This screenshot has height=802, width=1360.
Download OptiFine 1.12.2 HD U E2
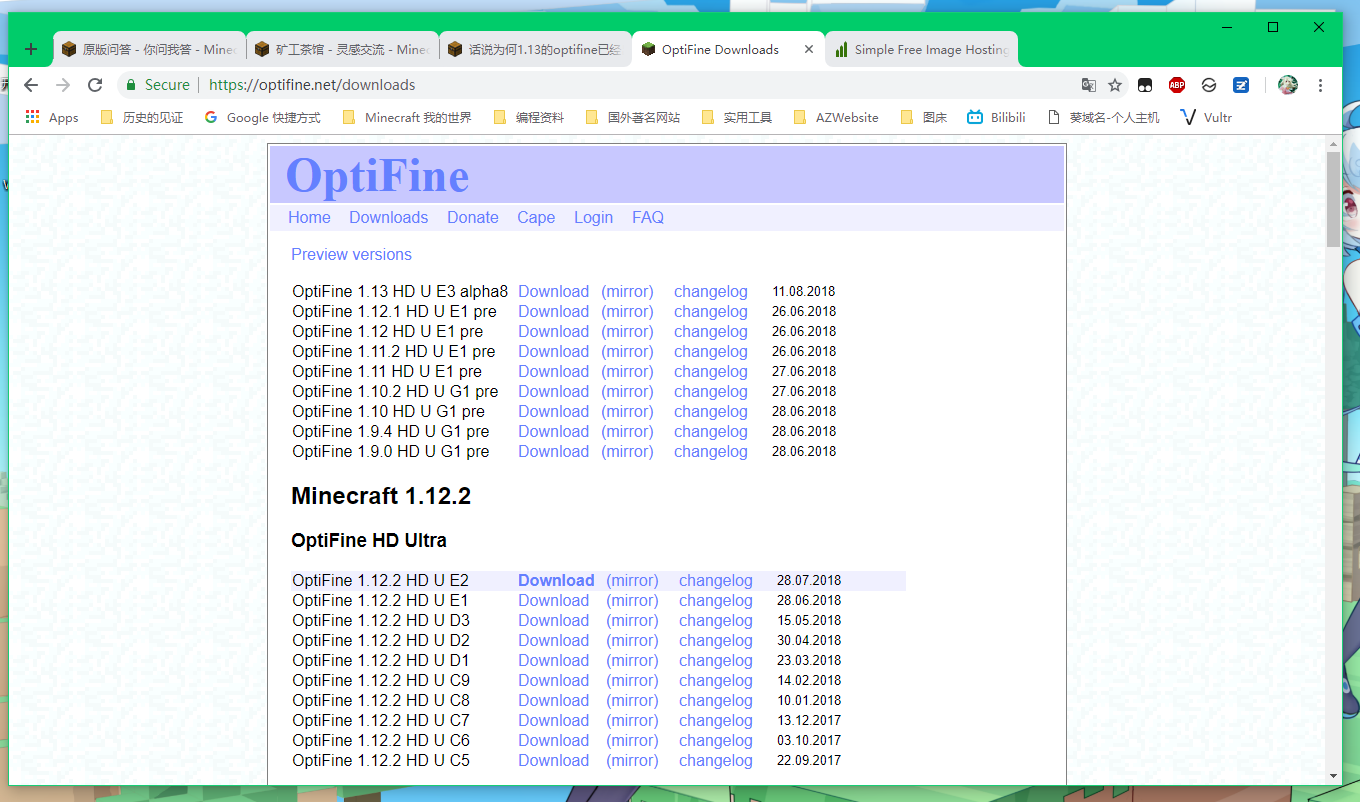[556, 581]
